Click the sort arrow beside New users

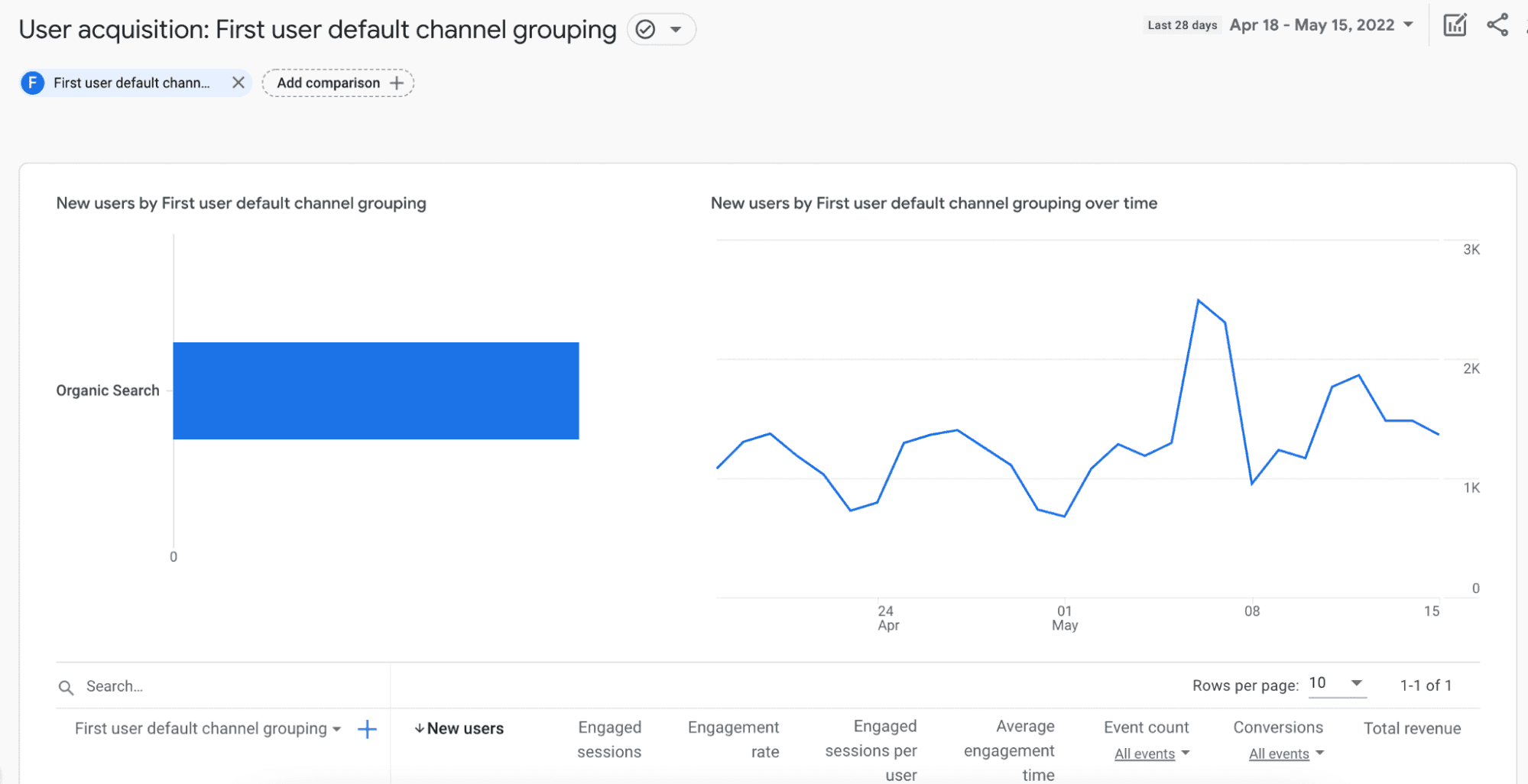(x=419, y=729)
